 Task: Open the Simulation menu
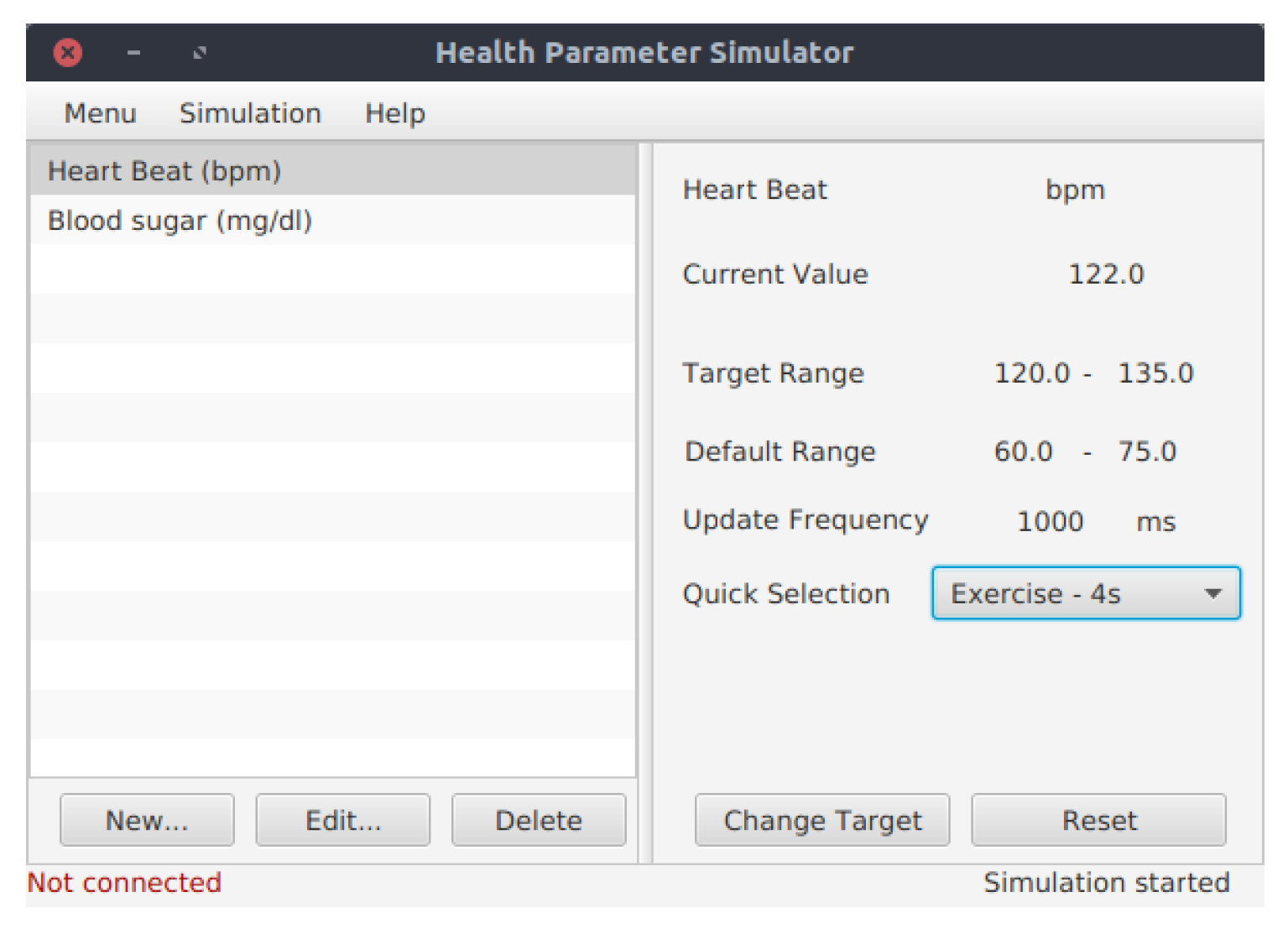(250, 113)
